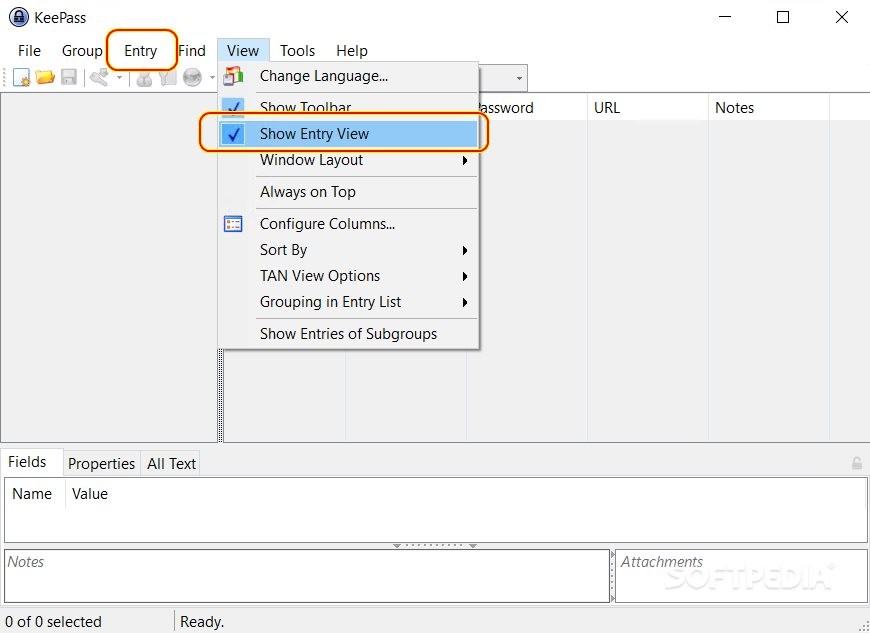Viewport: 870px width, 633px height.
Task: Click the Add Entry key icon
Action: coord(100,77)
